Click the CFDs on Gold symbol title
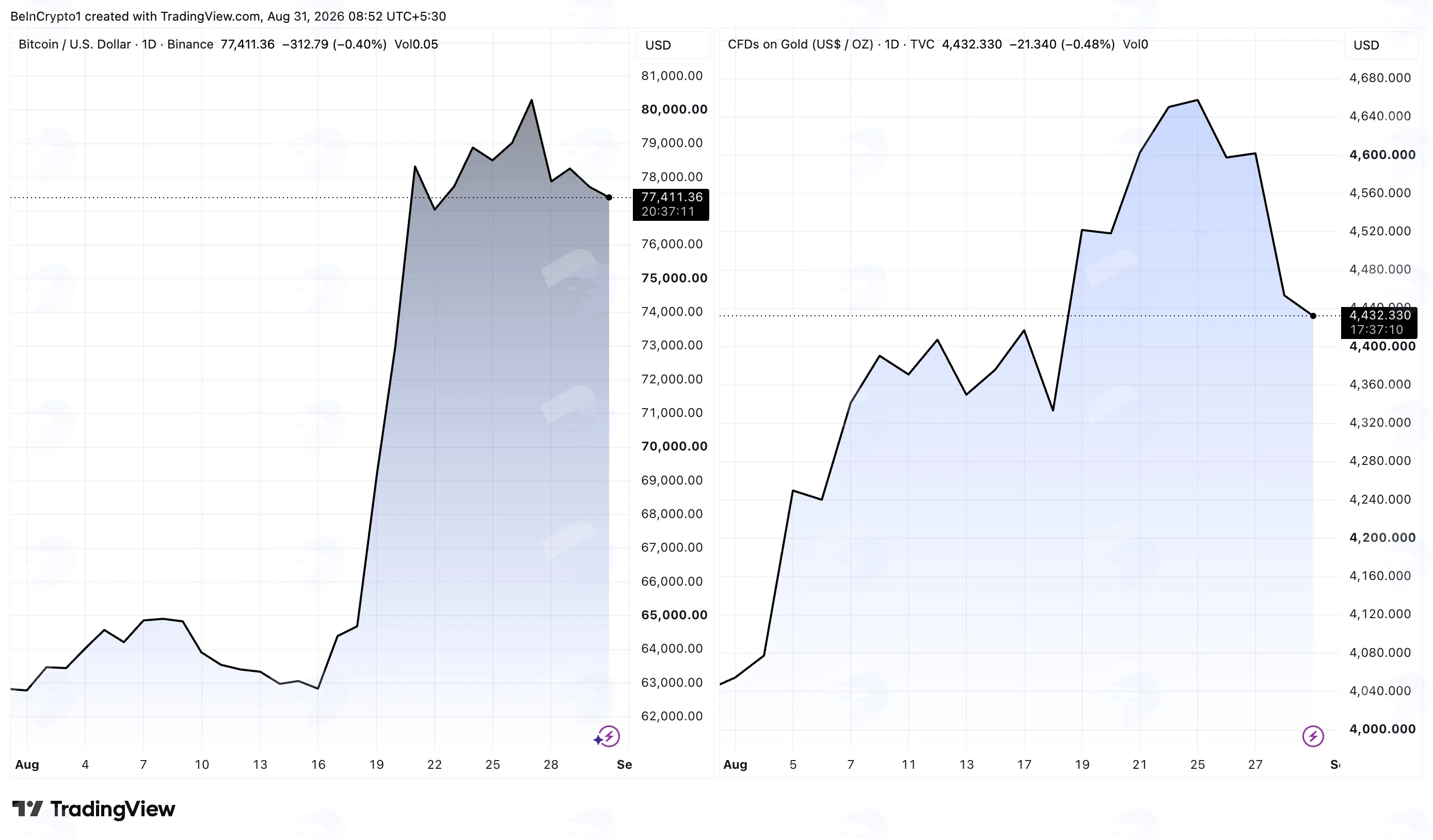 coord(800,44)
